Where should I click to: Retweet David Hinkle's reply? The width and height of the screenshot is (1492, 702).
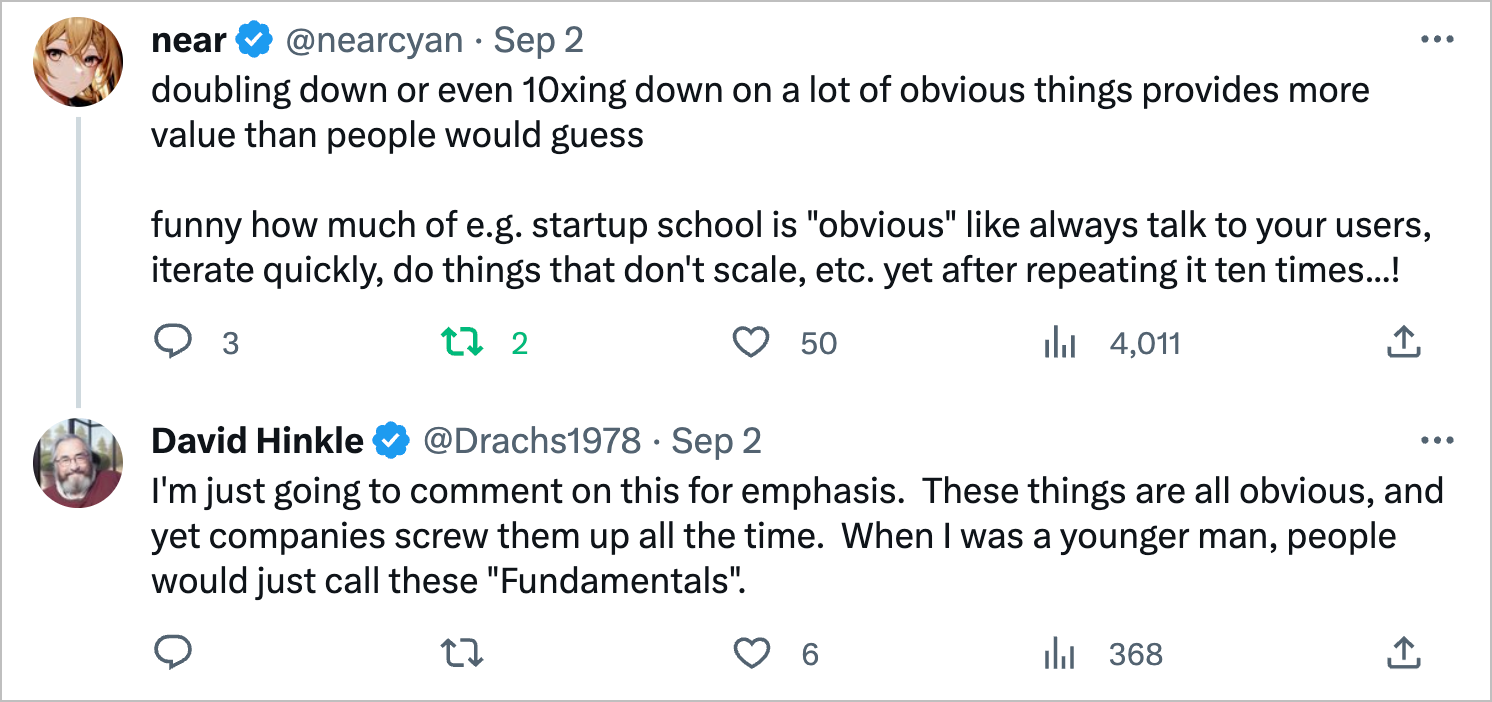[x=463, y=654]
